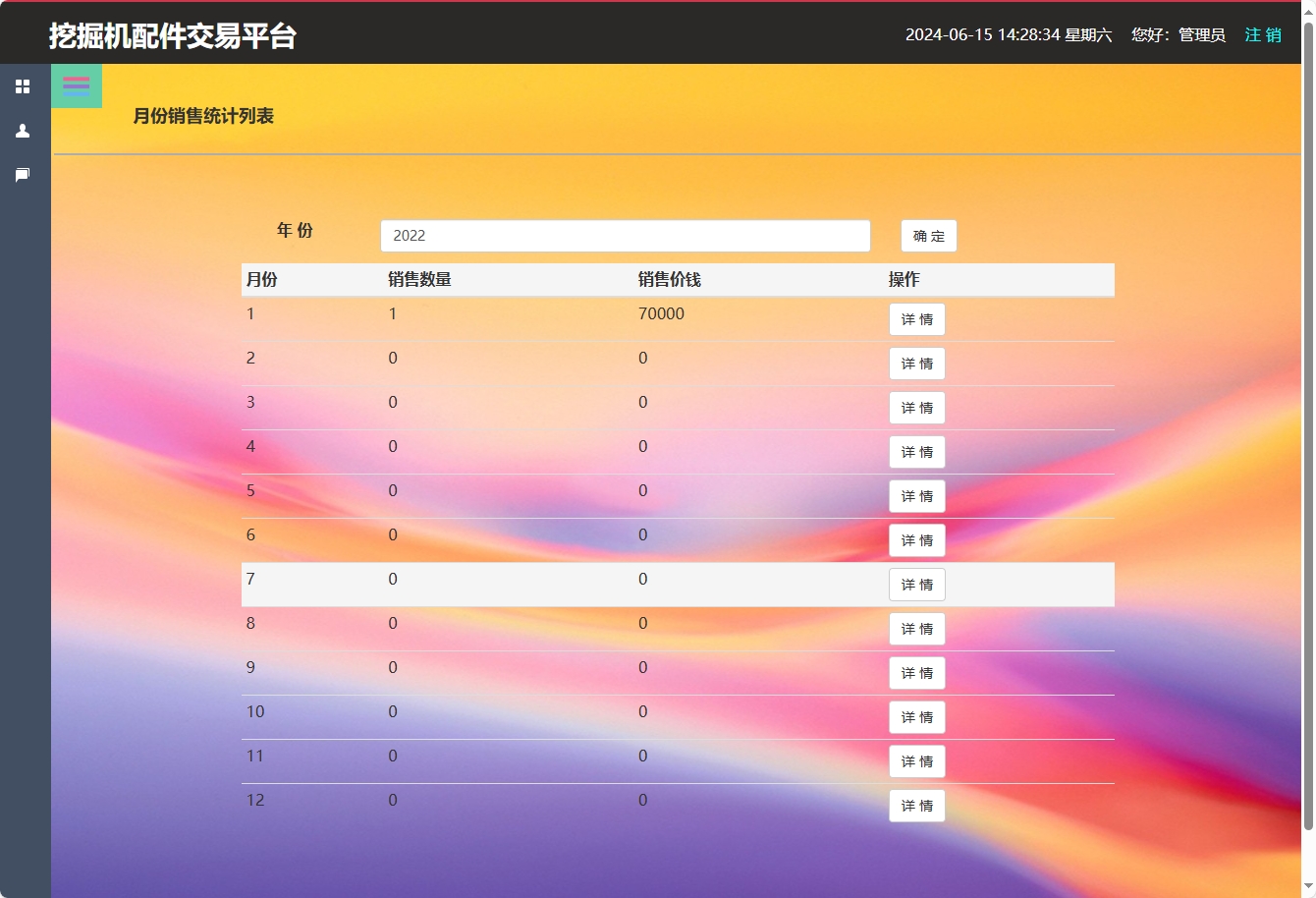This screenshot has width=1316, height=898.
Task: View month 5 sales details
Action: (x=916, y=495)
